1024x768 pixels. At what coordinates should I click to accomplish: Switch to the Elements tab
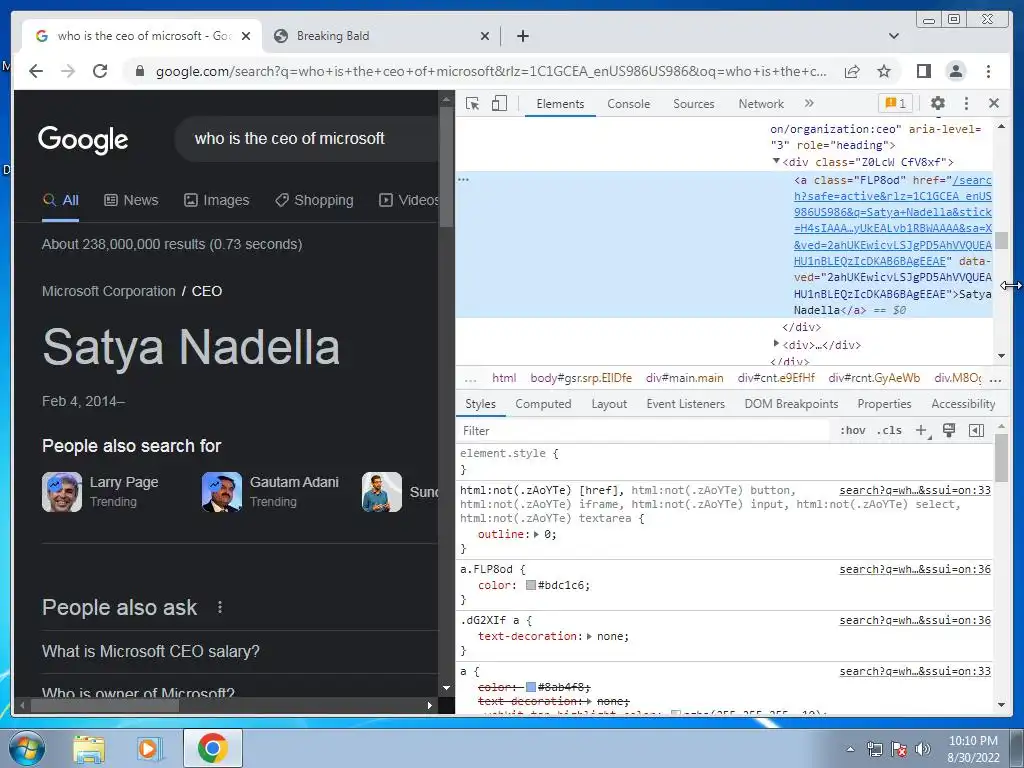click(x=560, y=104)
